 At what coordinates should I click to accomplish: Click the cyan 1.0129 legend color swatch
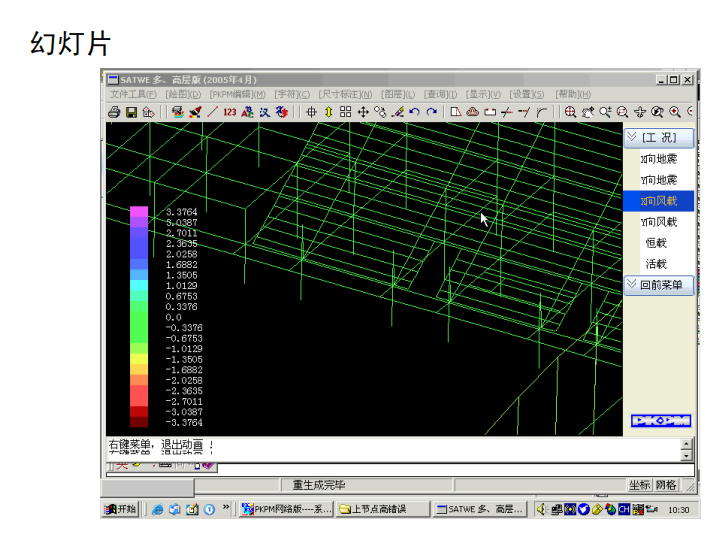click(x=139, y=285)
